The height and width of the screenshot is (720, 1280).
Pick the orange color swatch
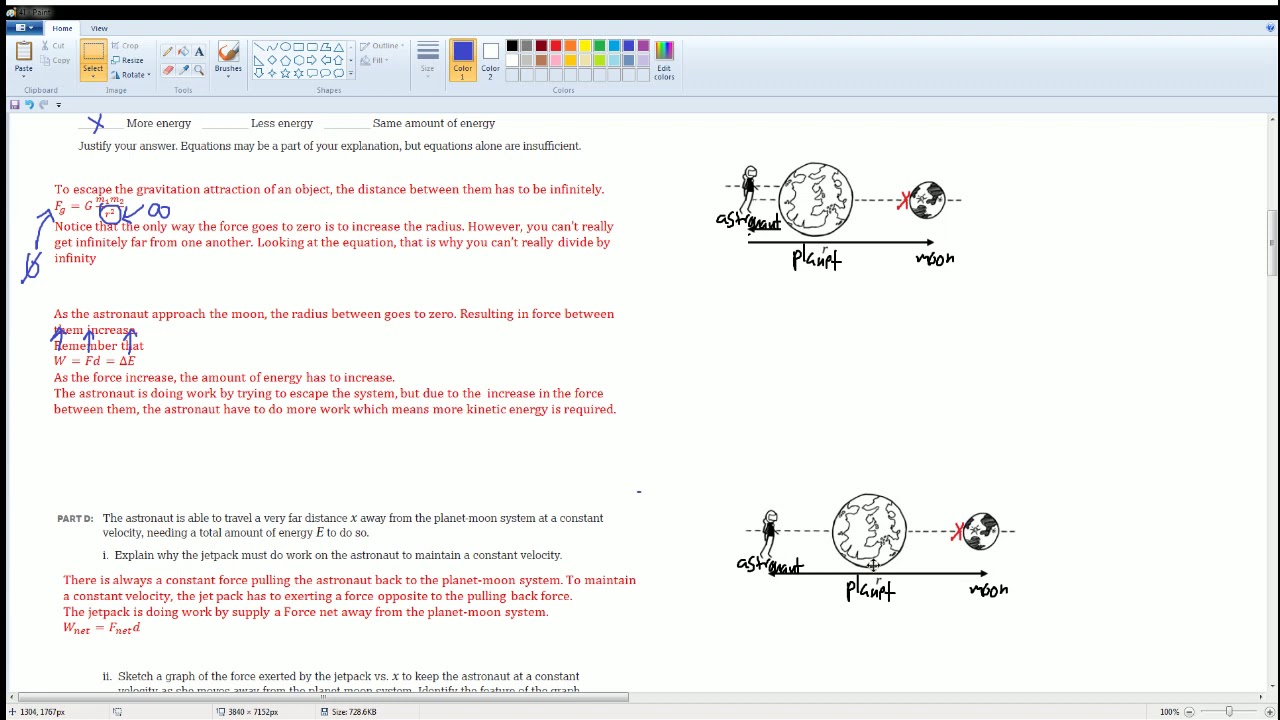coord(570,45)
